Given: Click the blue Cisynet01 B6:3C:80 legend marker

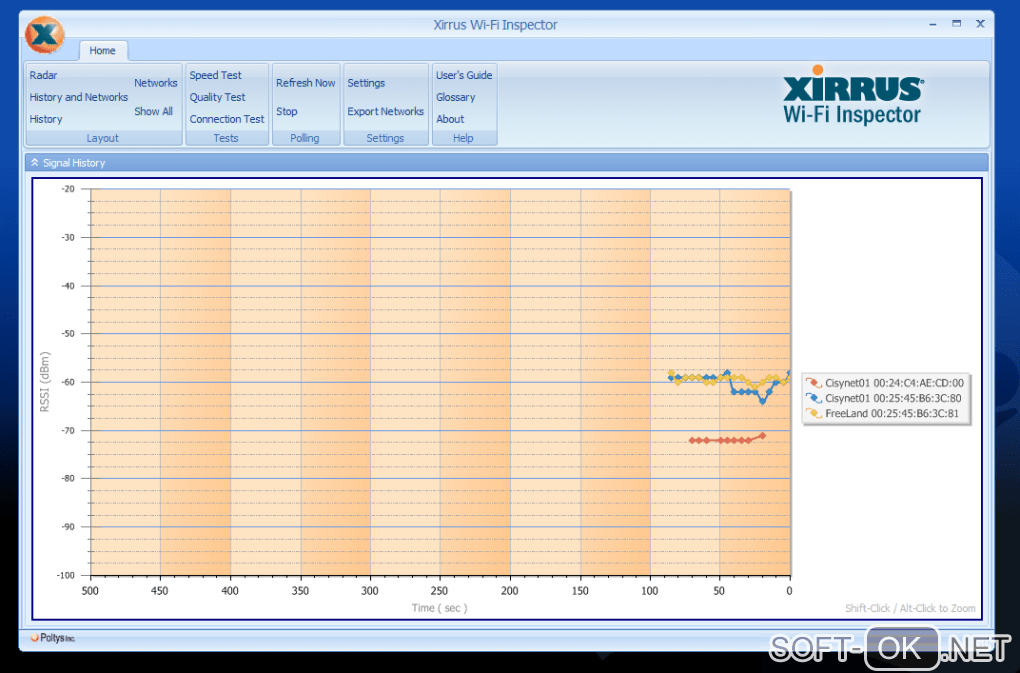Looking at the screenshot, I should click(x=814, y=398).
